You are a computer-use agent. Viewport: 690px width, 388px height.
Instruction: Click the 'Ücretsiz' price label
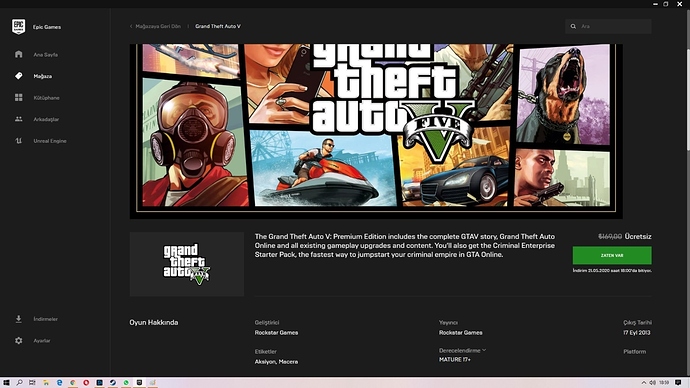(x=638, y=237)
